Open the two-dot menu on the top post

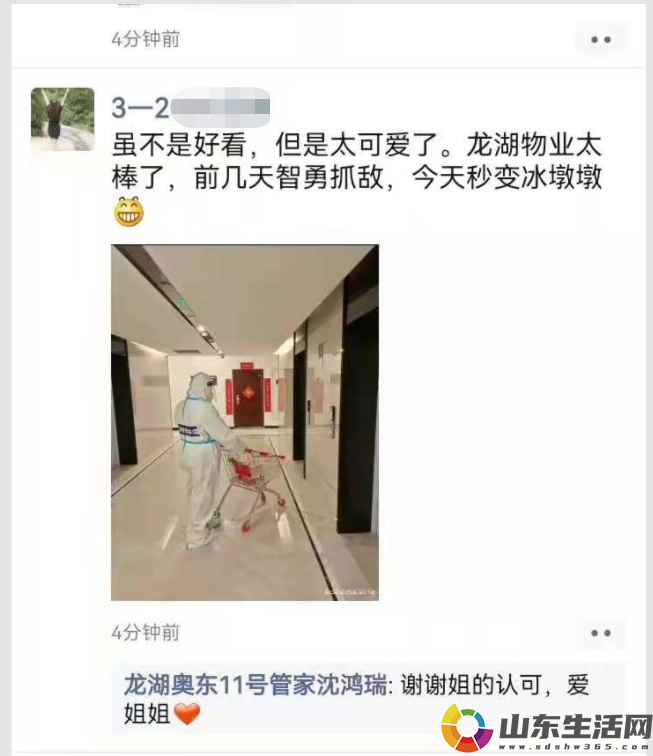[601, 39]
